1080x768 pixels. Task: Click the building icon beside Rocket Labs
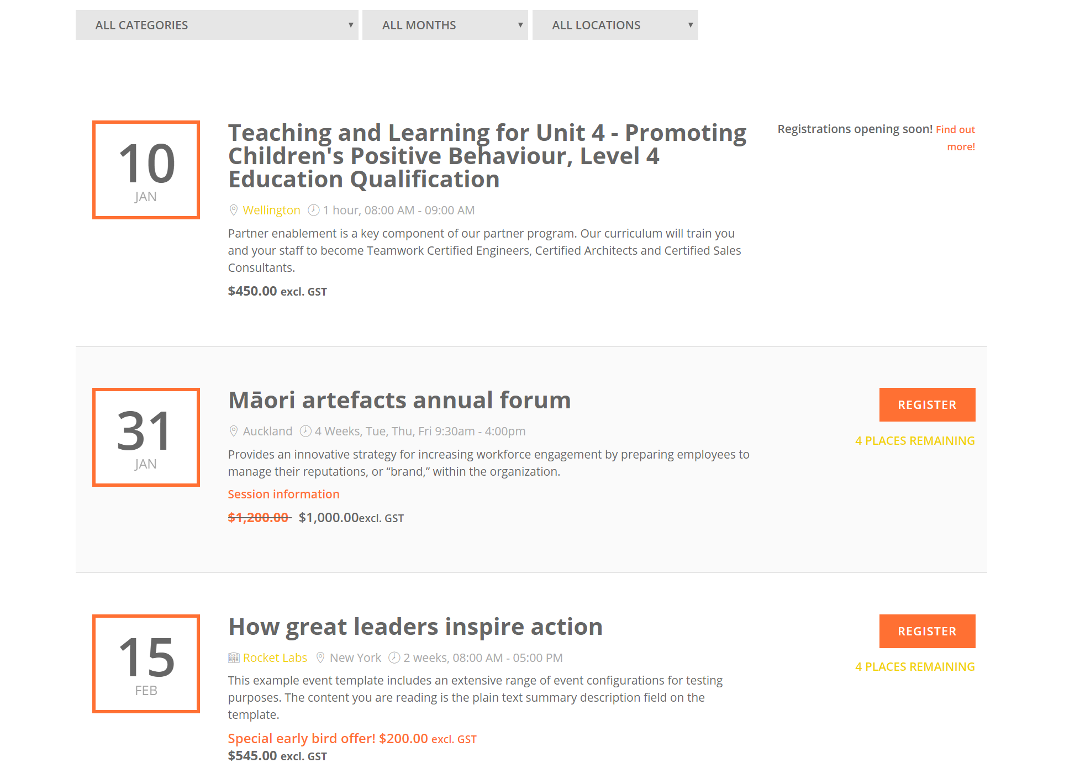[234, 658]
